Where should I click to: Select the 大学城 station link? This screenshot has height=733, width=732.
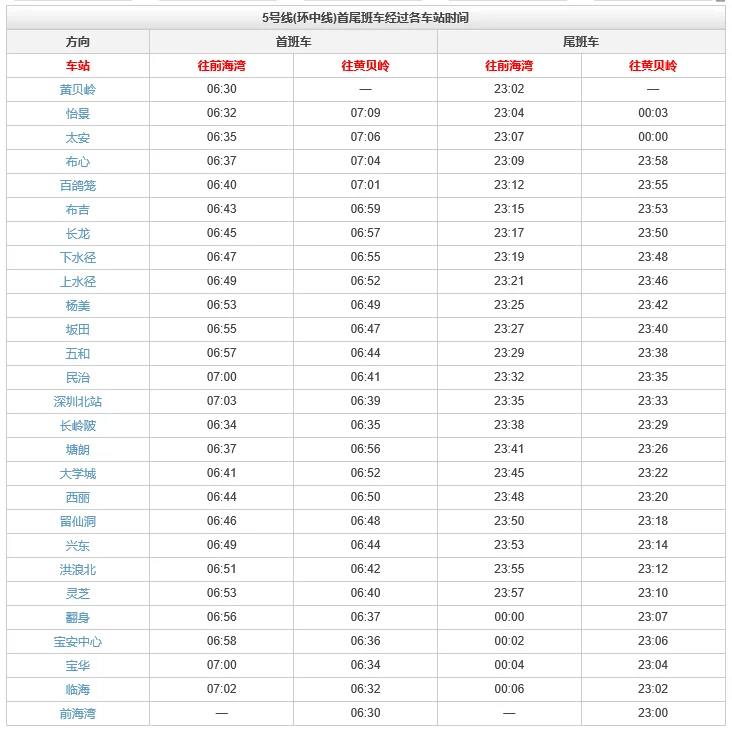coord(78,474)
